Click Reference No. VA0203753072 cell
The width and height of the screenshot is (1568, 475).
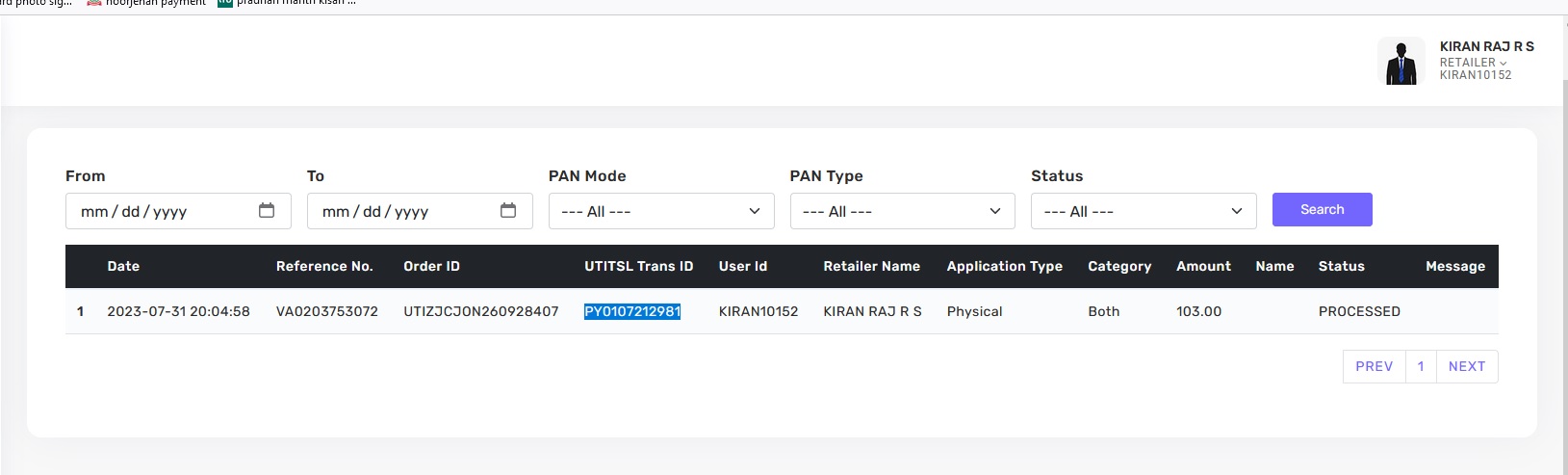[326, 311]
